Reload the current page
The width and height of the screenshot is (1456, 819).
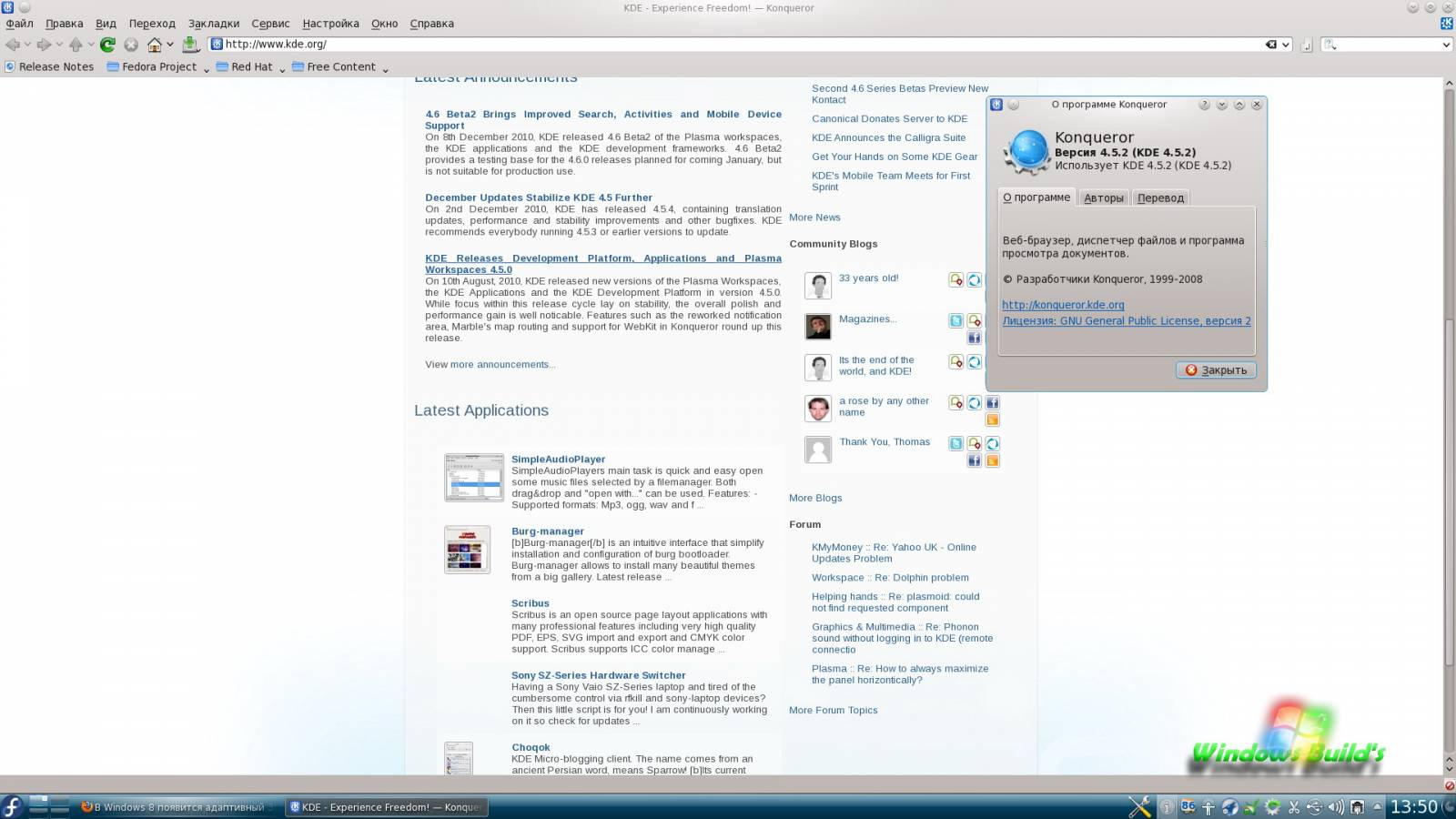point(107,44)
